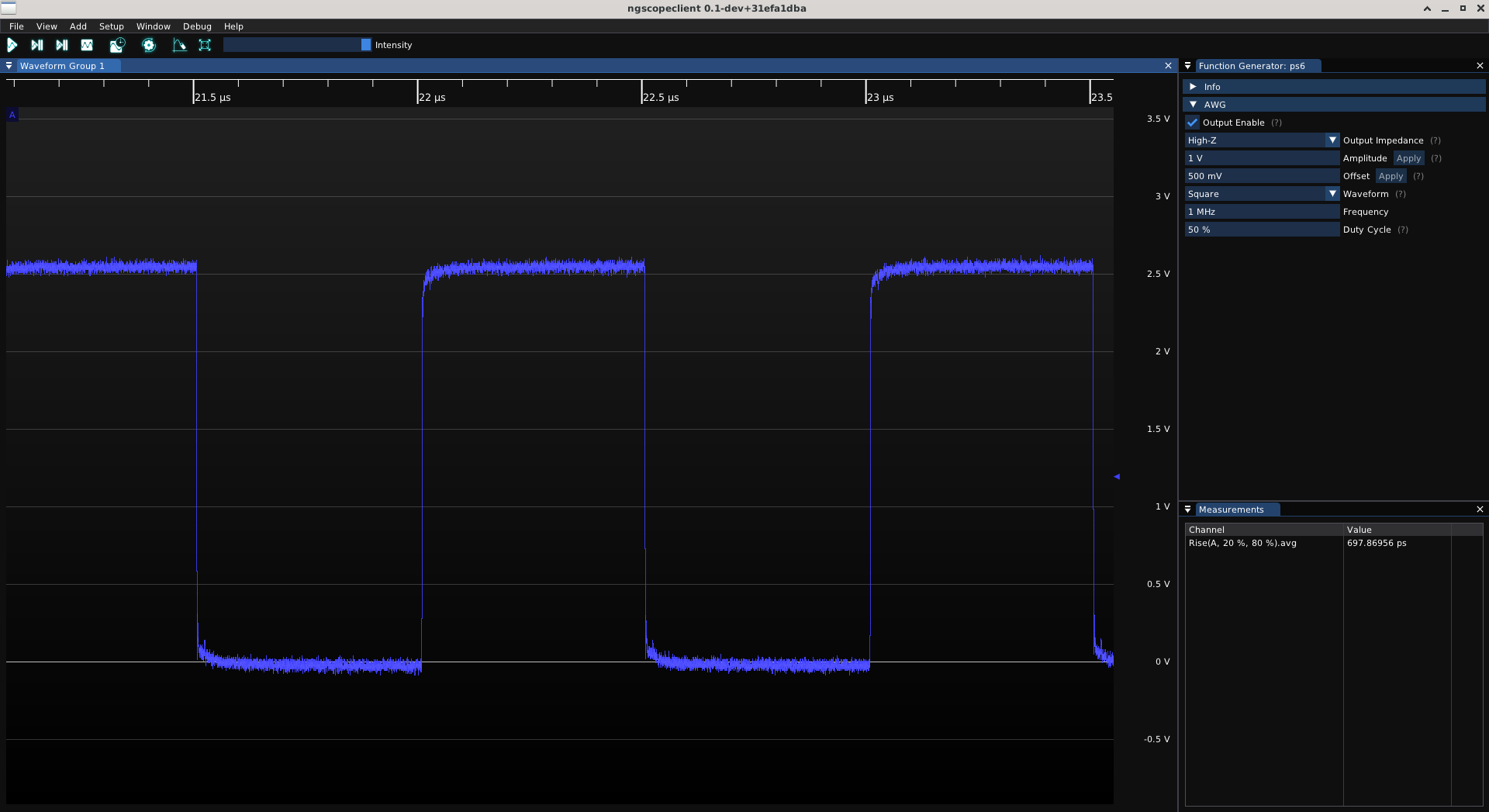This screenshot has width=1489, height=812.
Task: Clear persistence with the eraser icon
Action: pyautogui.click(x=179, y=45)
